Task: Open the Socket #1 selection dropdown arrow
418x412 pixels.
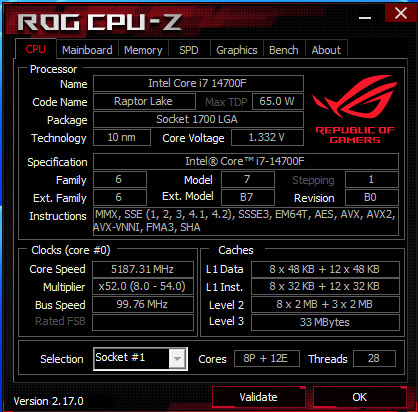Action: click(177, 359)
